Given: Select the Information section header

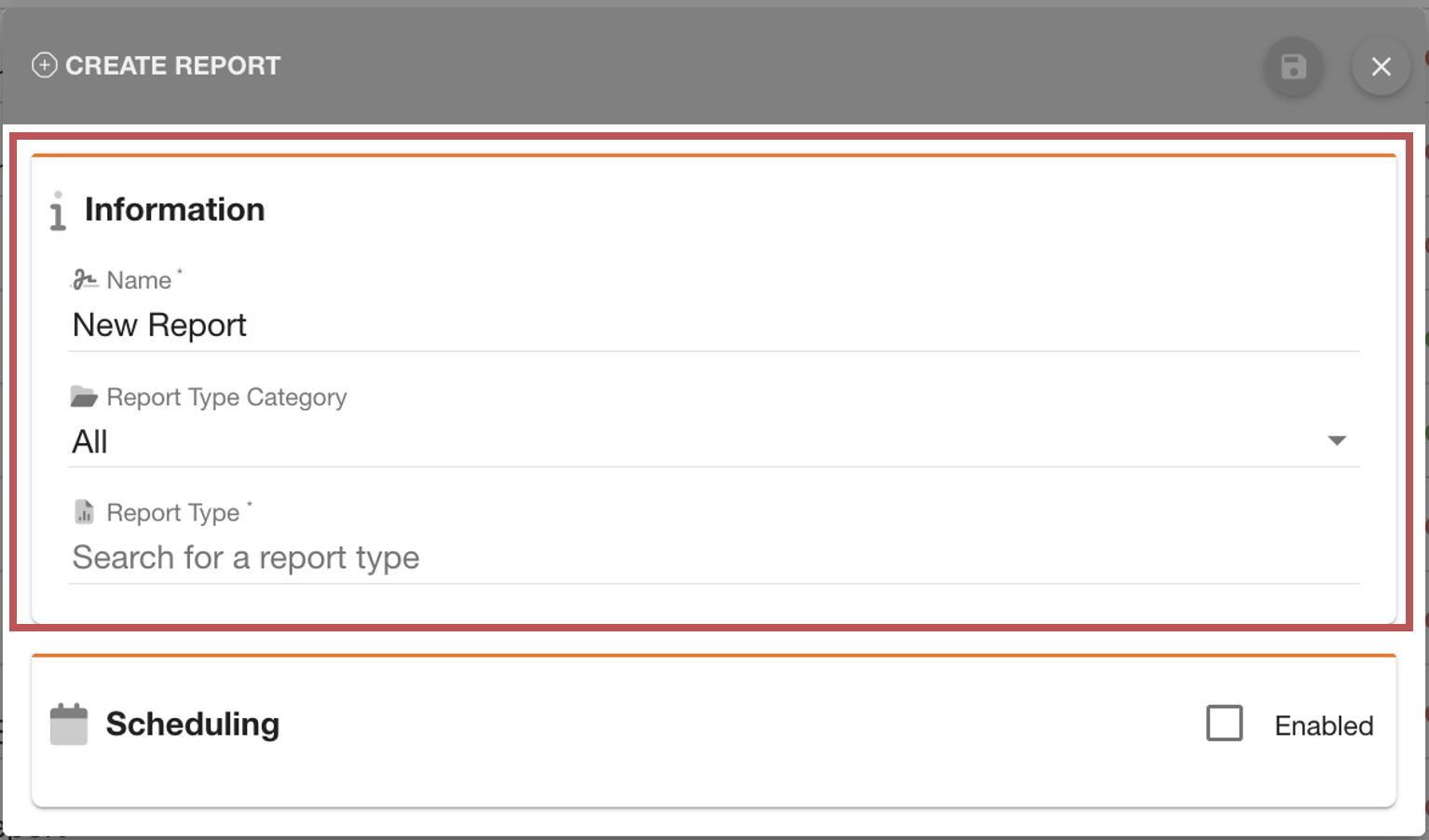Looking at the screenshot, I should (175, 210).
